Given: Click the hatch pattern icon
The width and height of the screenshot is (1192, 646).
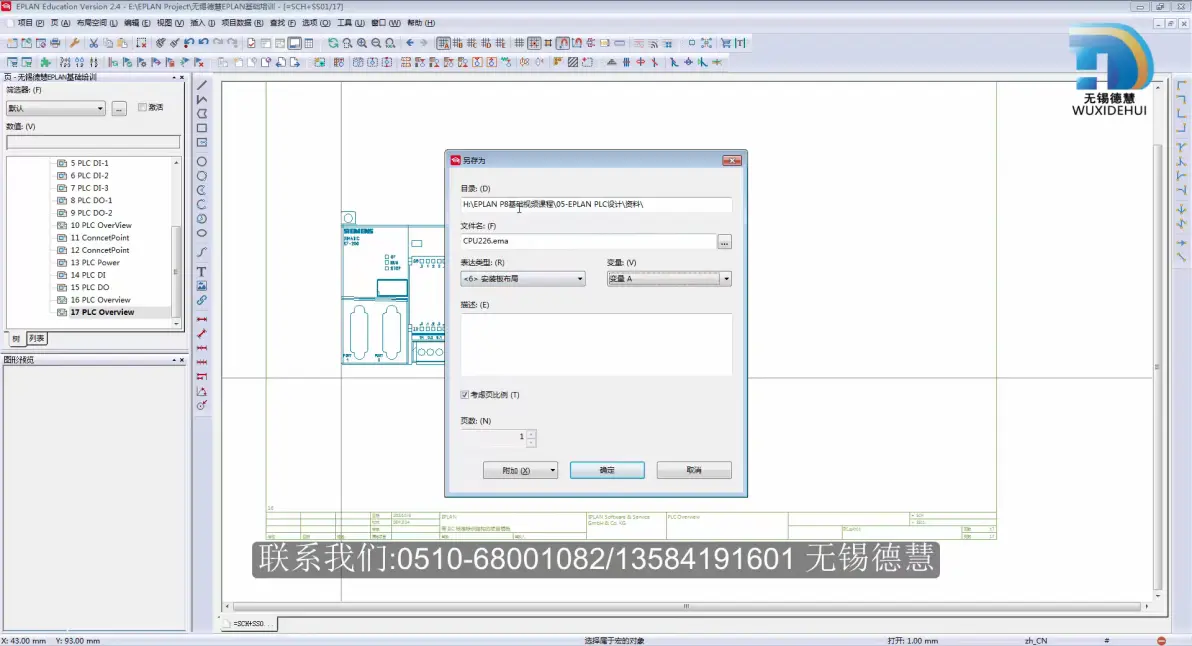Looking at the screenshot, I should click(572, 62).
